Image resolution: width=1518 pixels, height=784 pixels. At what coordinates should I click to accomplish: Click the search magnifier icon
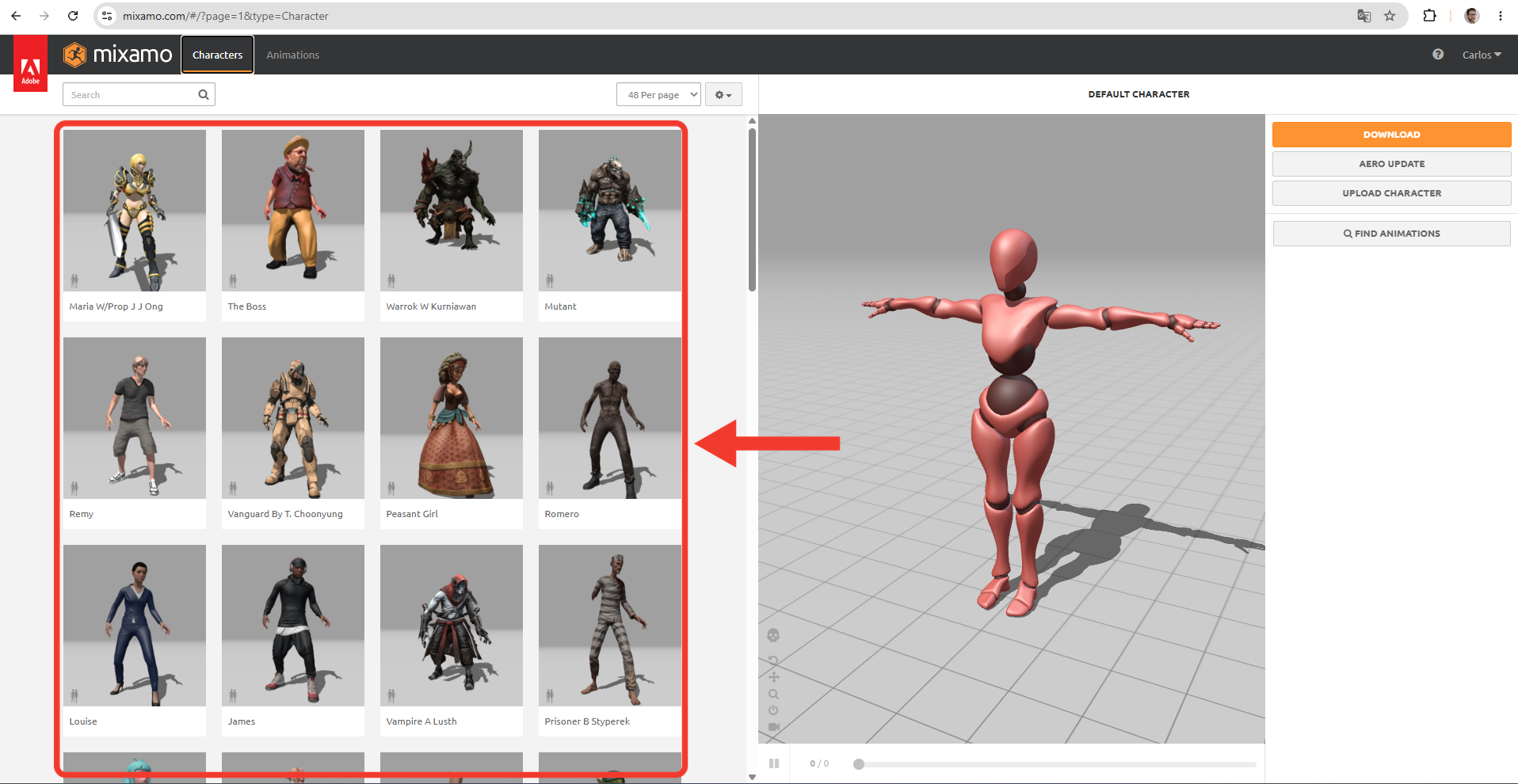[204, 95]
